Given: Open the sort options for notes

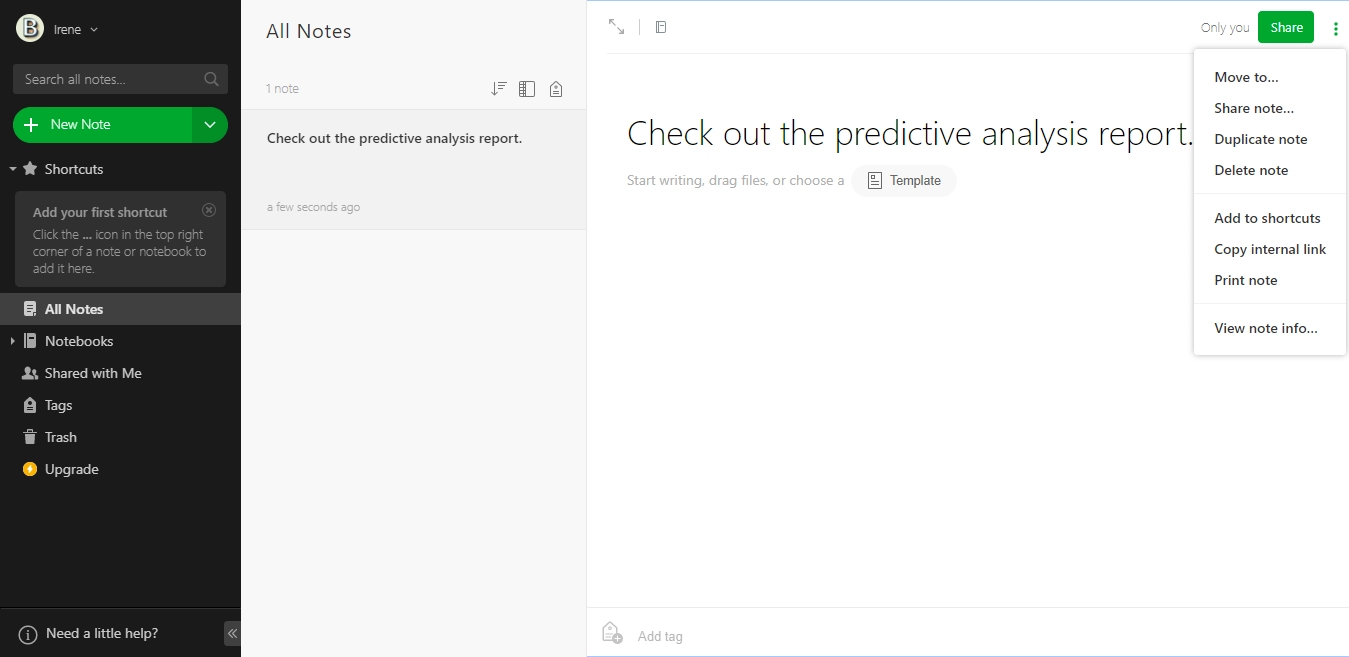Looking at the screenshot, I should [498, 88].
